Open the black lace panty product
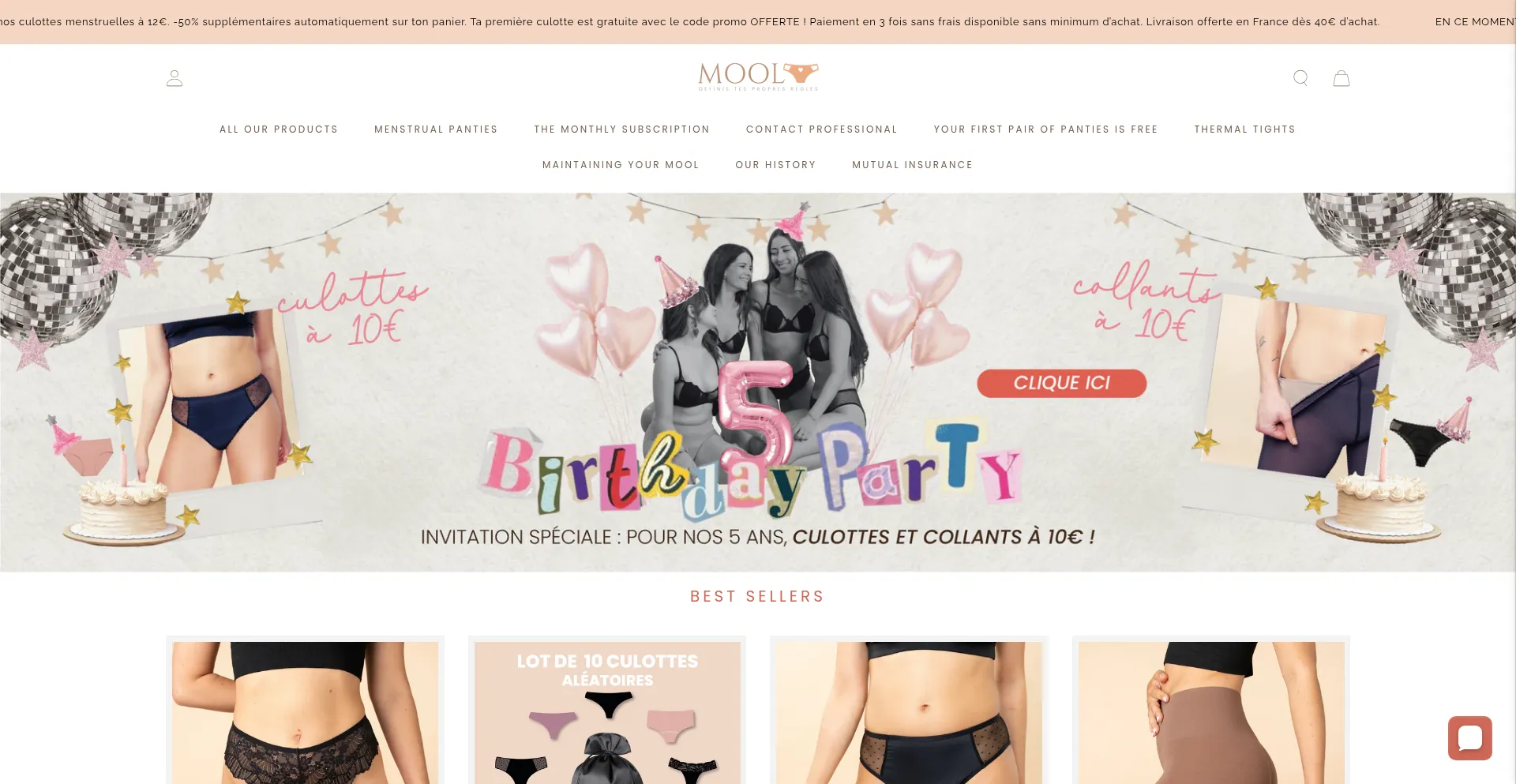 (x=305, y=711)
